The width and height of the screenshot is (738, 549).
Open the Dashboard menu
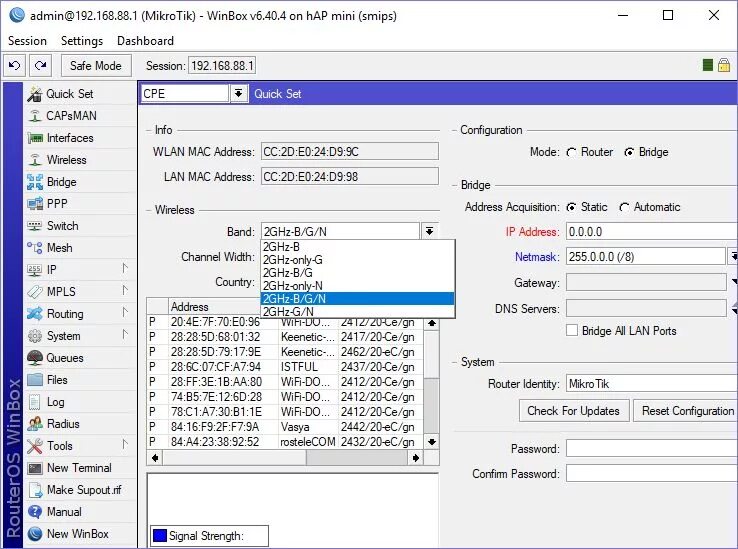145,41
